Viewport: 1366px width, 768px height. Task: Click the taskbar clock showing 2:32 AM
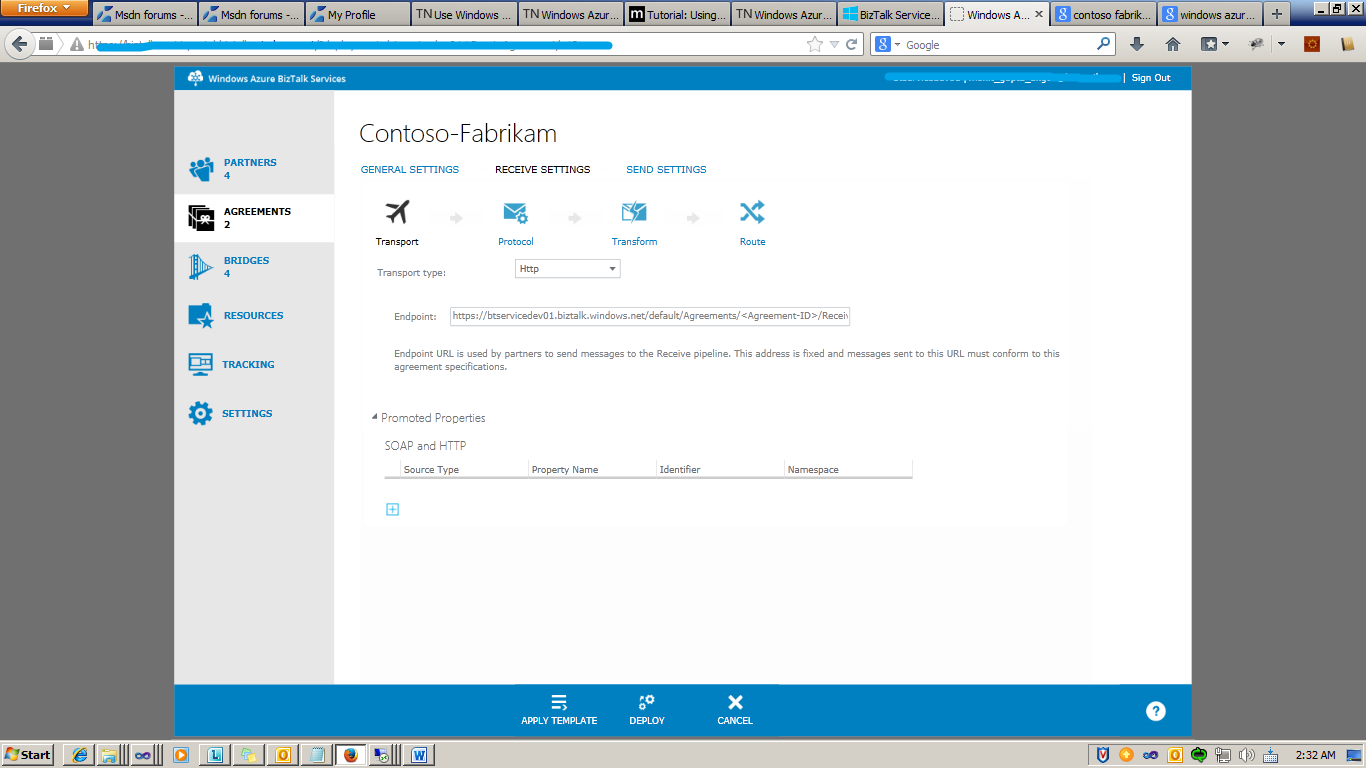click(1315, 755)
